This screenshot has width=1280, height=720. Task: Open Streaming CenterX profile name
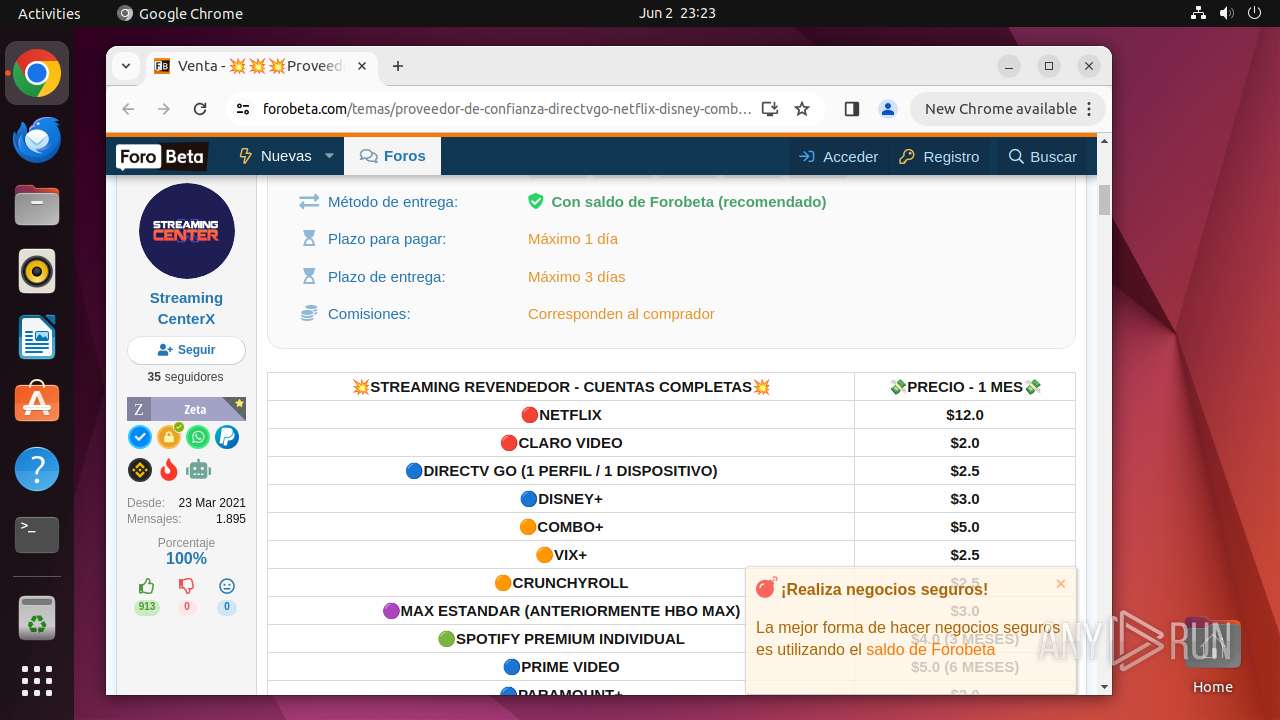point(186,308)
